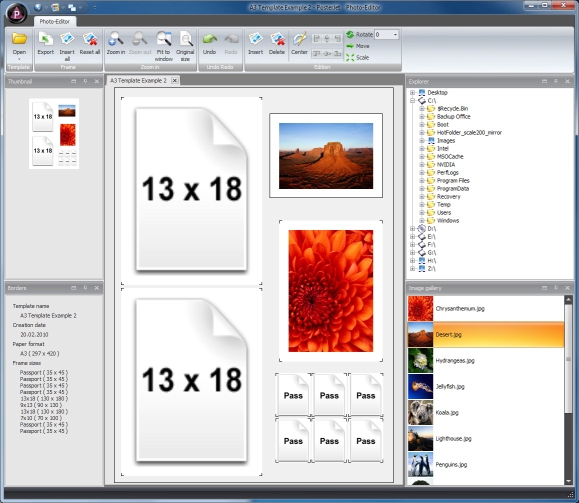Screen dimensions: 579x503
Task: Delete the selected frame image
Action: 277,44
